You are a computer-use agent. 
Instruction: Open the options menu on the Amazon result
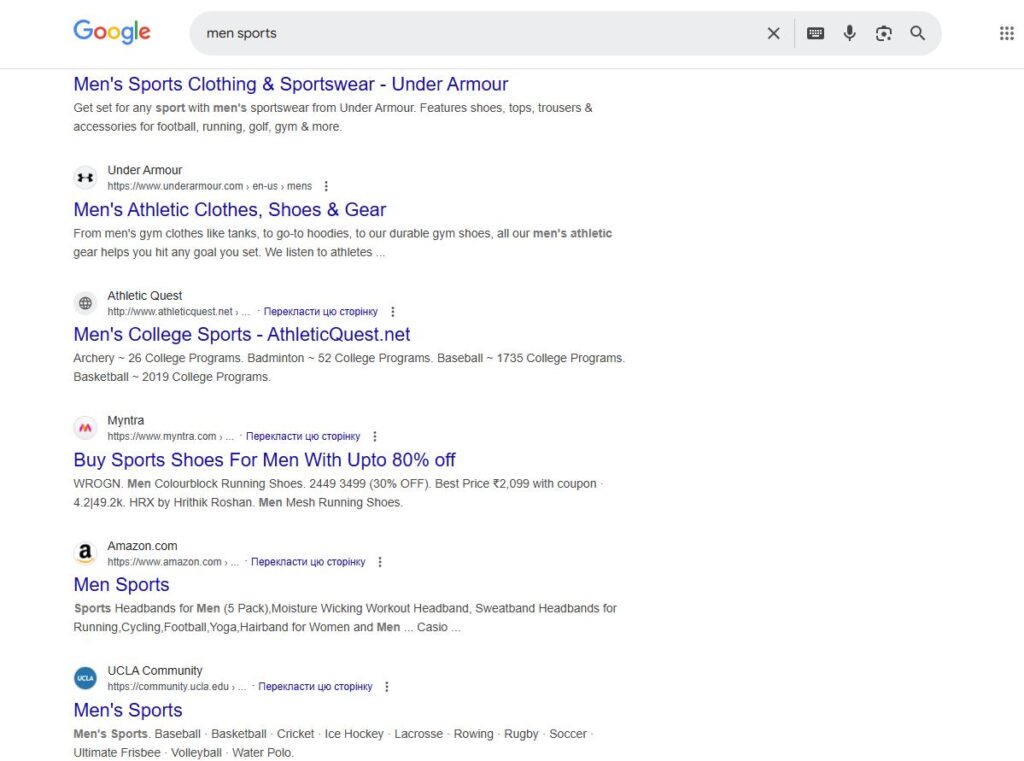(380, 562)
